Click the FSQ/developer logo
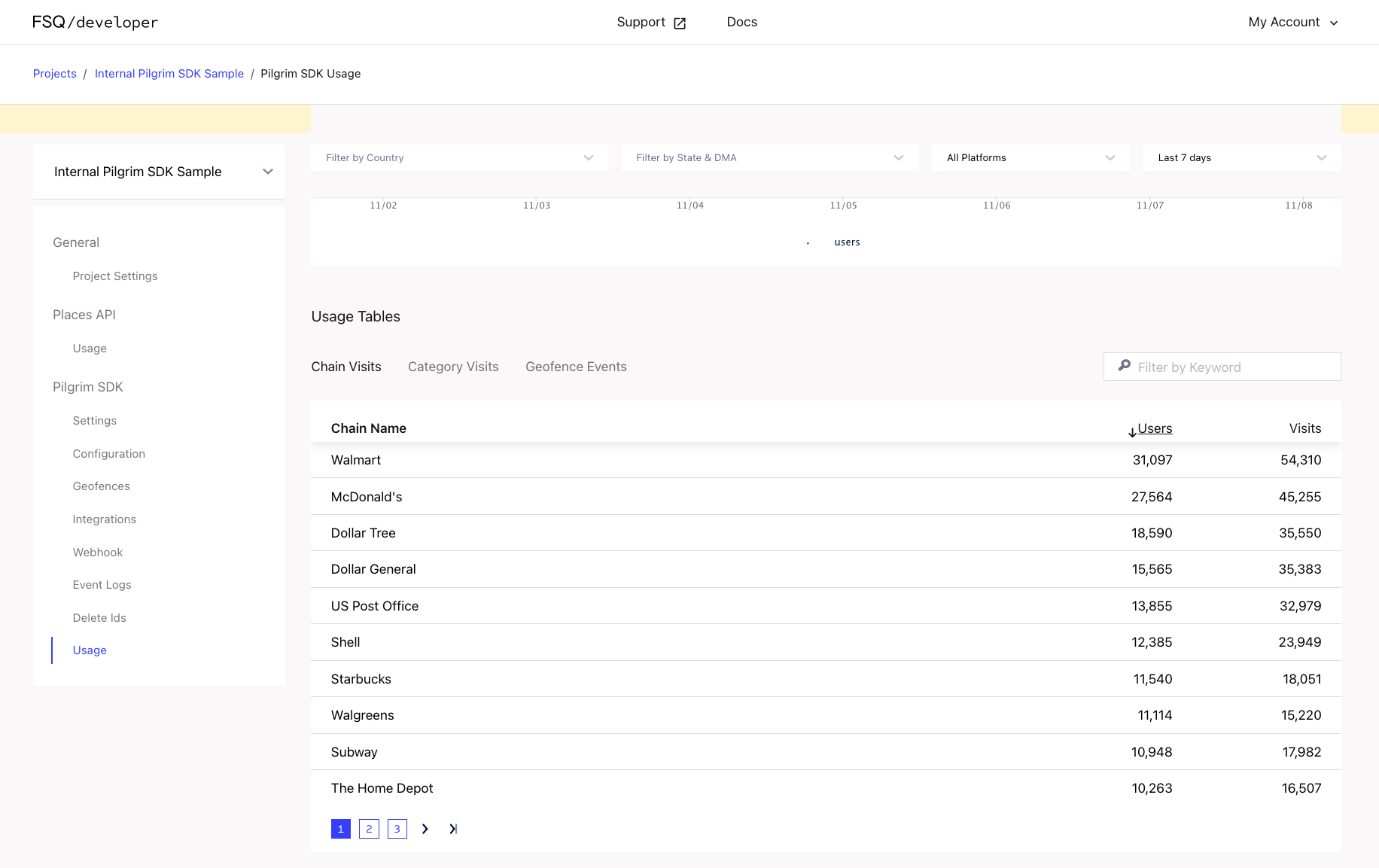Viewport: 1379px width, 868px height. 95,23
